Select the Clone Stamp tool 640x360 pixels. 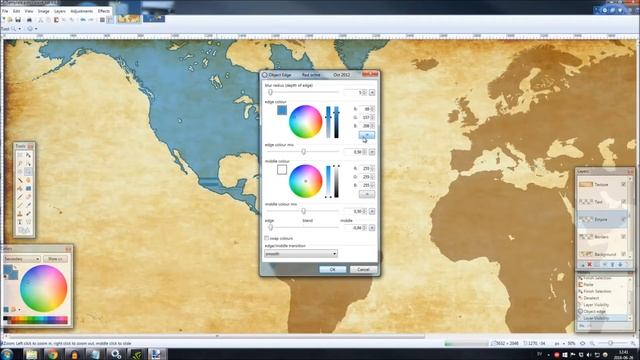[20, 213]
